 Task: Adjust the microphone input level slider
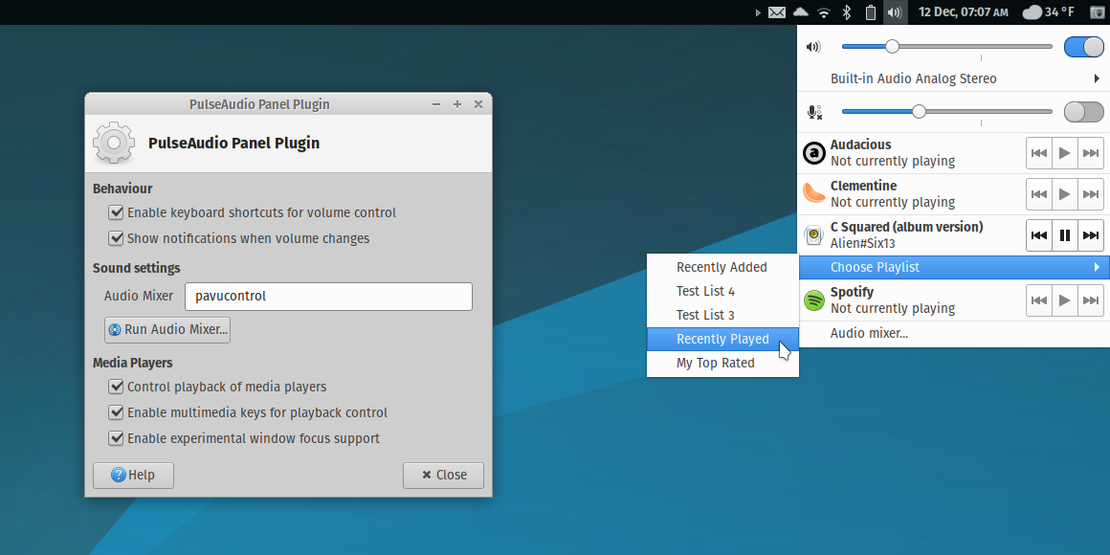click(947, 112)
